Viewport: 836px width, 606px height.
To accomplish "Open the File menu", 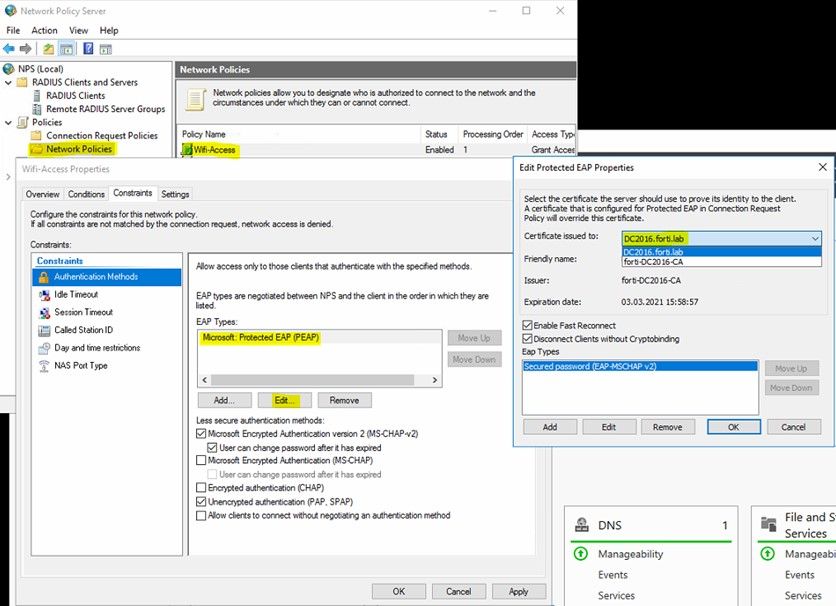I will (x=13, y=30).
